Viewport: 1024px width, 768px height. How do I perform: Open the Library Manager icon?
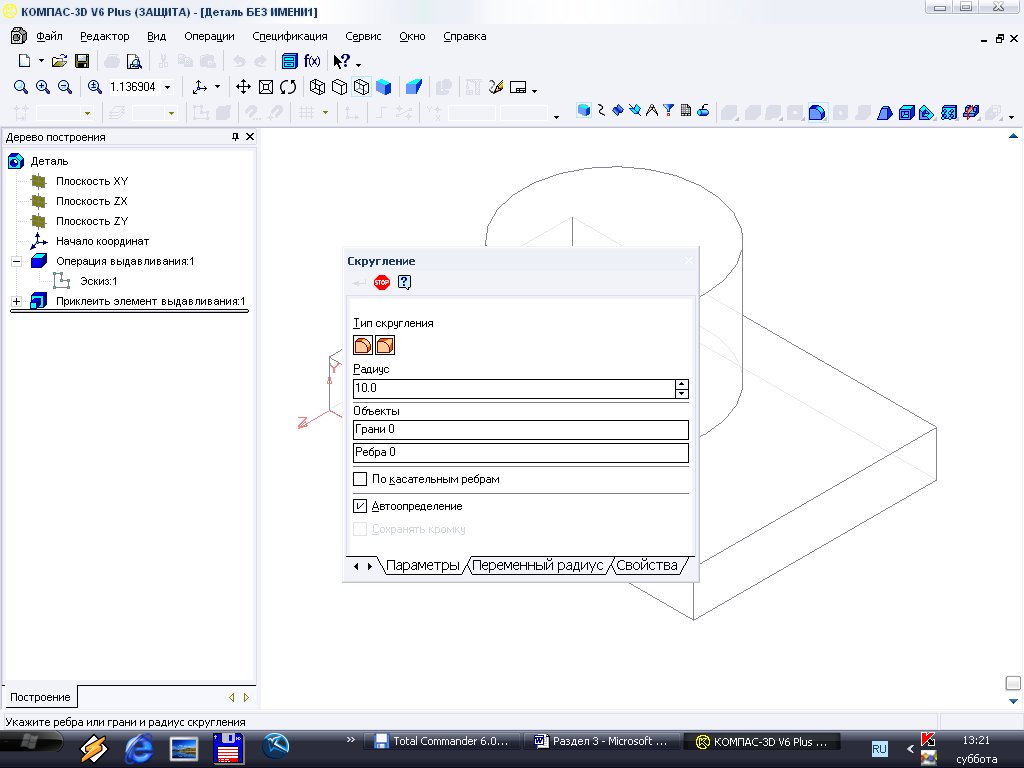tap(289, 61)
